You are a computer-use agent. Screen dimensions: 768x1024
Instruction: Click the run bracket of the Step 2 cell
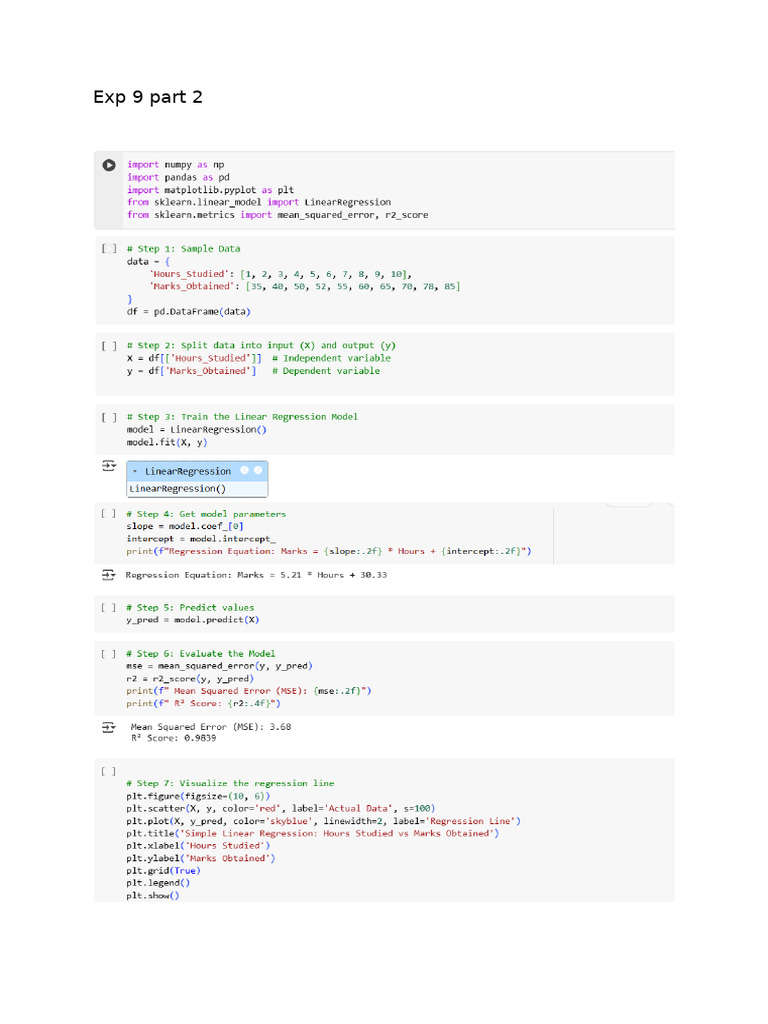click(x=109, y=345)
